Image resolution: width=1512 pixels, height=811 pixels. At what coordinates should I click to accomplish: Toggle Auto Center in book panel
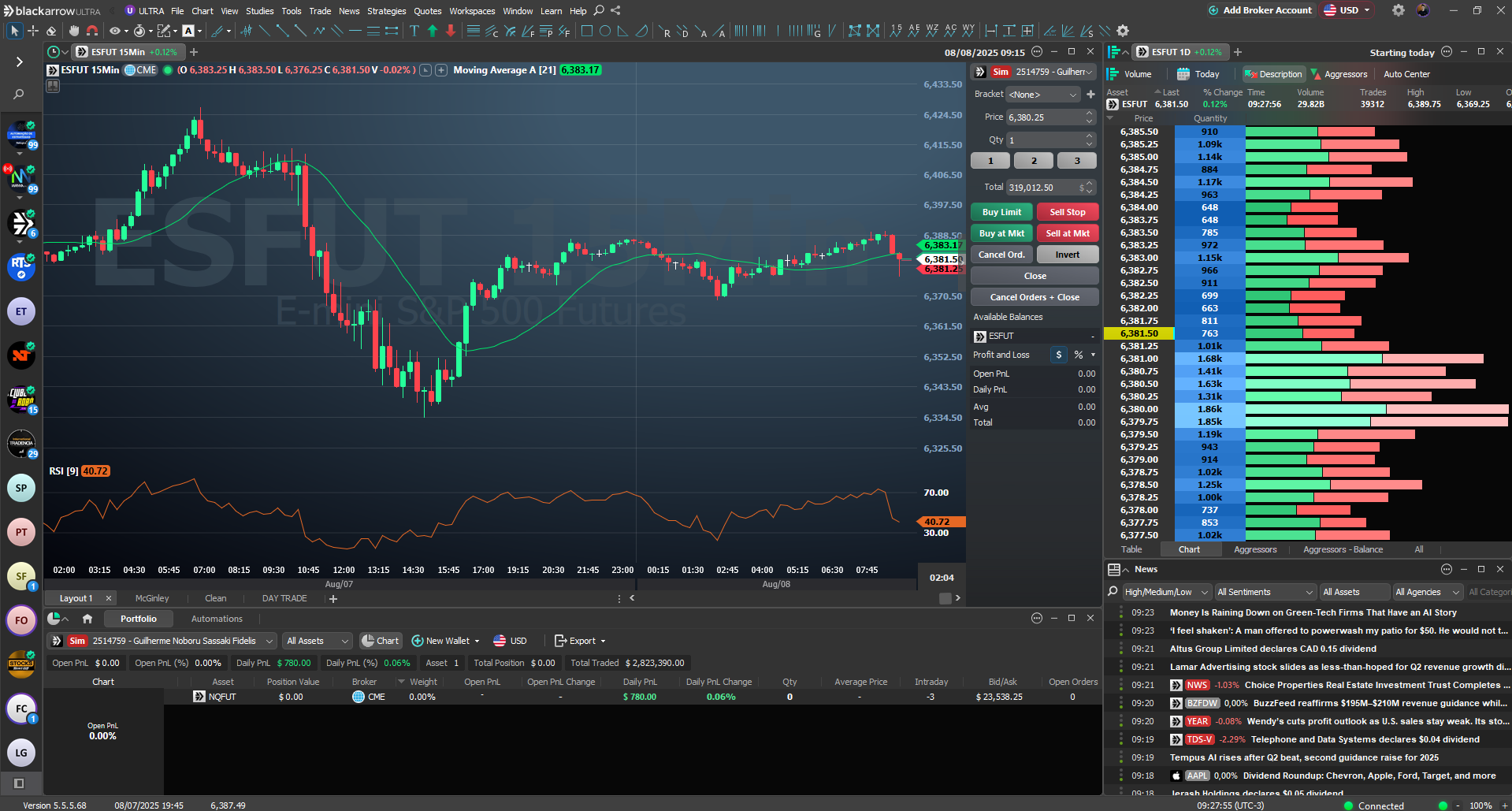(x=1406, y=74)
